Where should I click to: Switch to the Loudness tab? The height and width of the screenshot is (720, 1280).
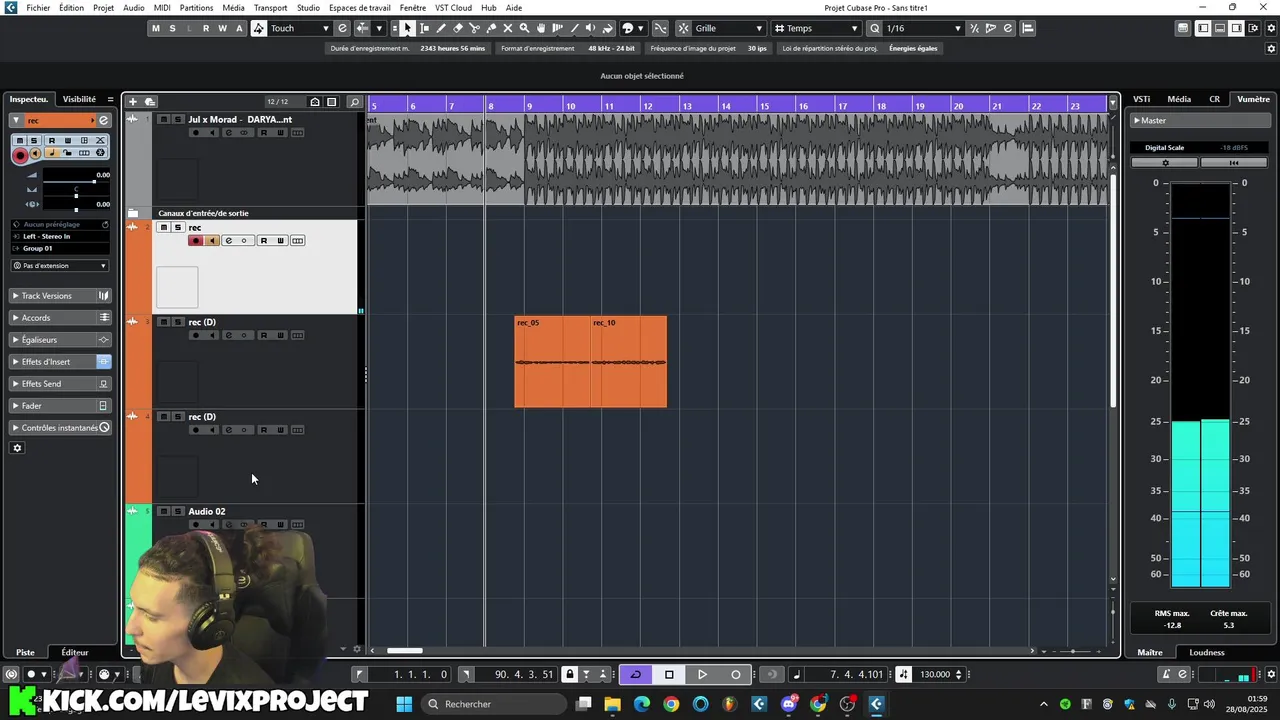click(x=1207, y=652)
